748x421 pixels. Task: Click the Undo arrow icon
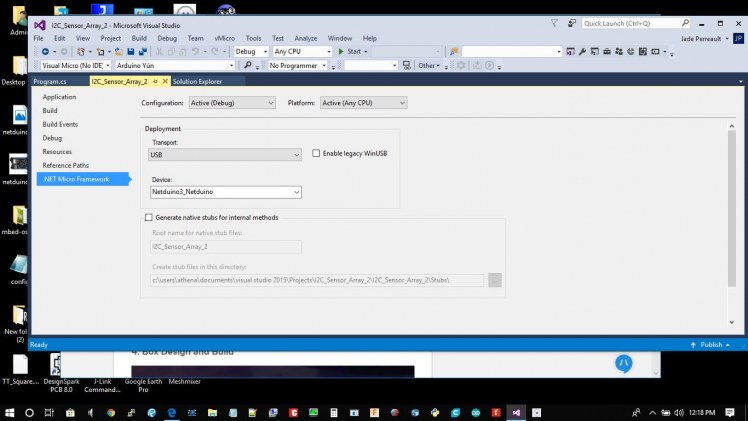click(195, 51)
